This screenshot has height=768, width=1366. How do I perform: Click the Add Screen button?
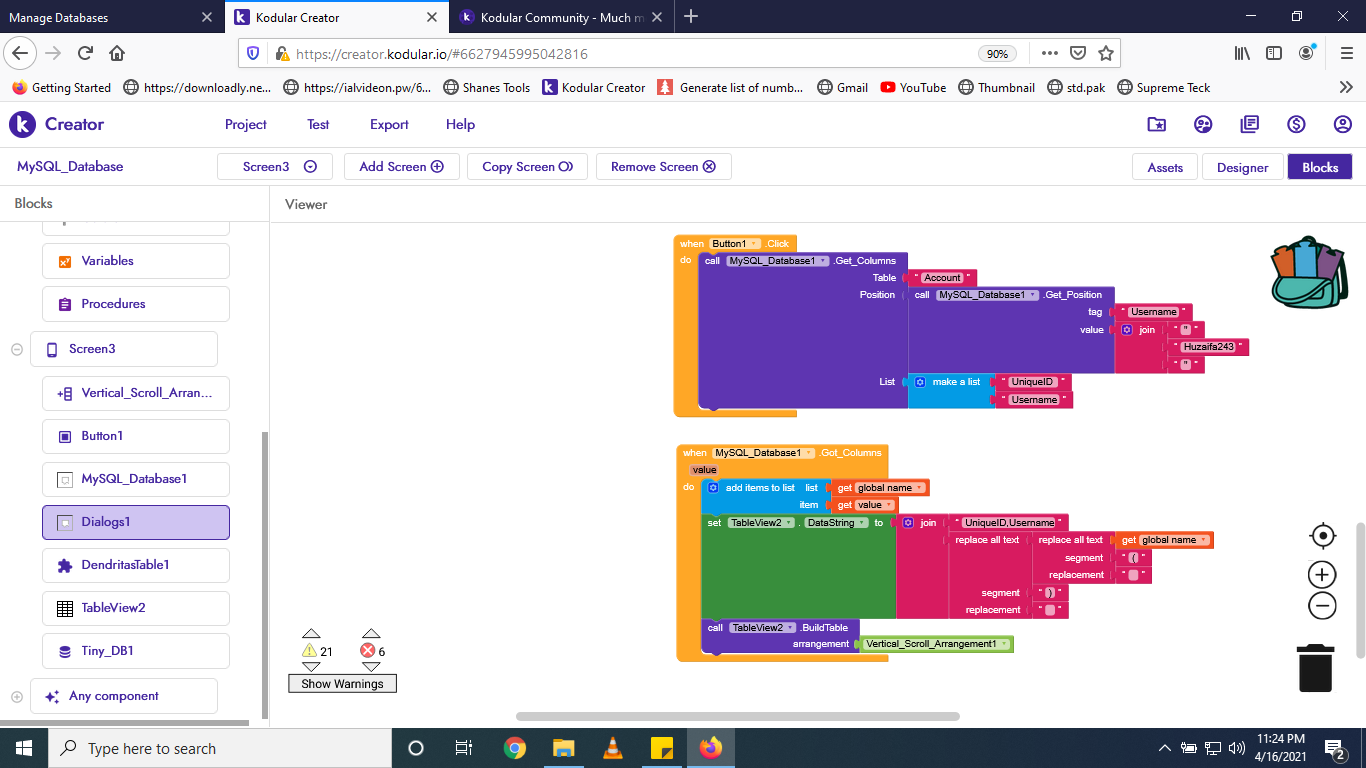pos(401,167)
